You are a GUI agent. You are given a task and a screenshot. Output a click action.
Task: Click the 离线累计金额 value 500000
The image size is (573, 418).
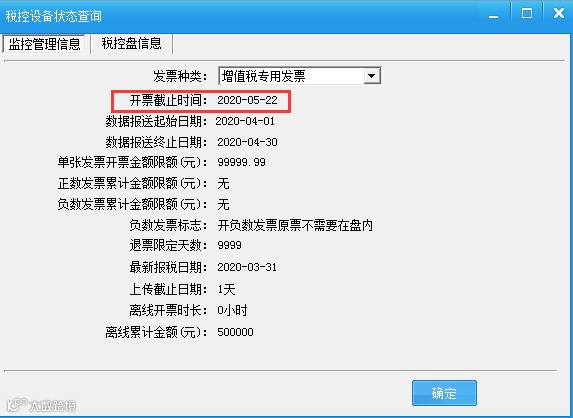[235, 332]
